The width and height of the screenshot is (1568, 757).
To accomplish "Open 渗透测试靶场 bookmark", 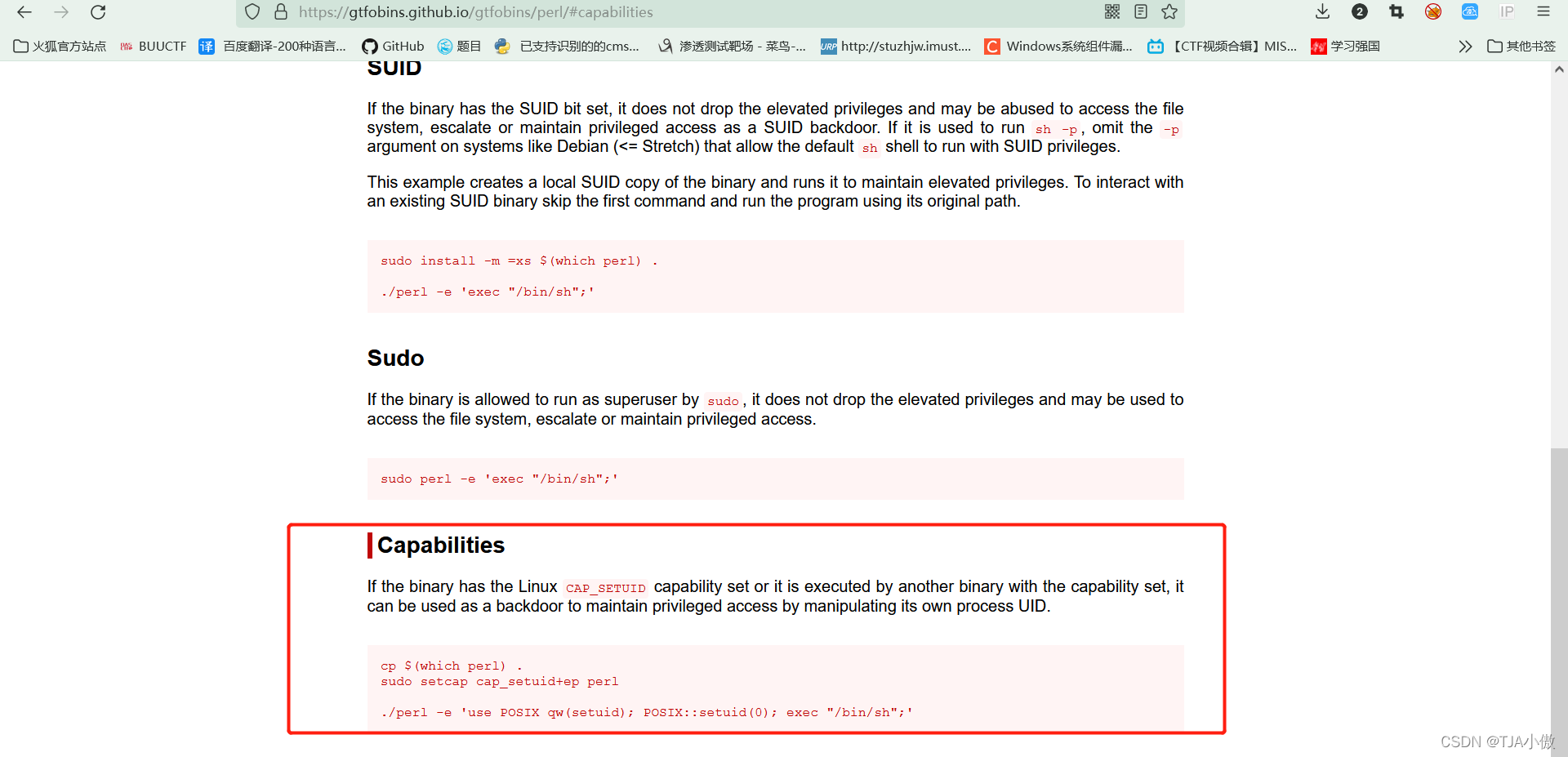I will 733,47.
